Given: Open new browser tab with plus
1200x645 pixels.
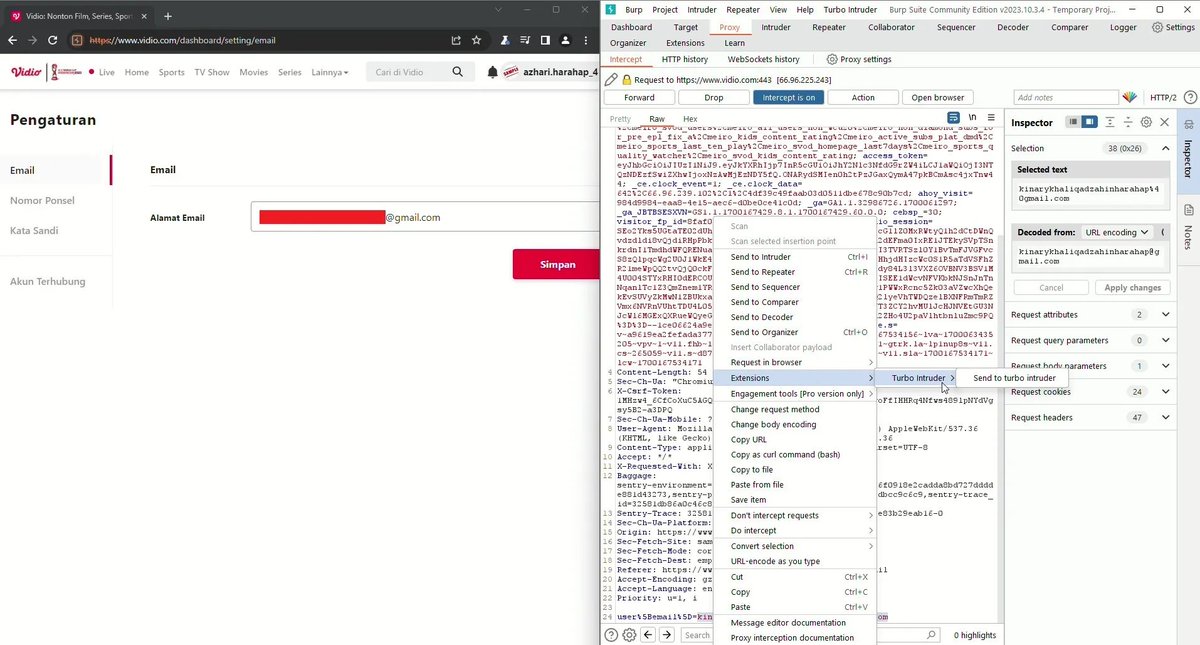Looking at the screenshot, I should pos(167,16).
